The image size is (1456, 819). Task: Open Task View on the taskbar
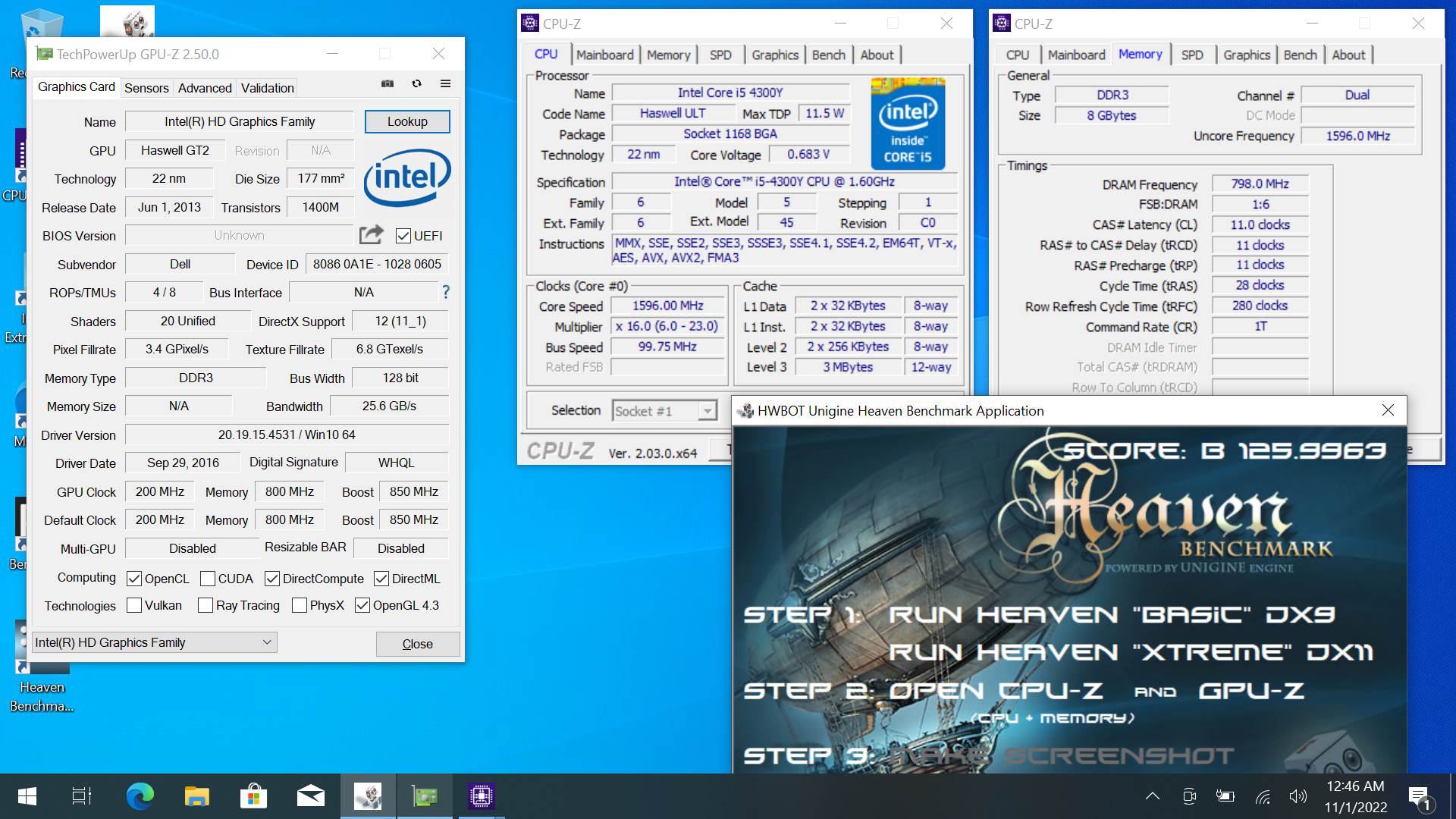pos(82,796)
